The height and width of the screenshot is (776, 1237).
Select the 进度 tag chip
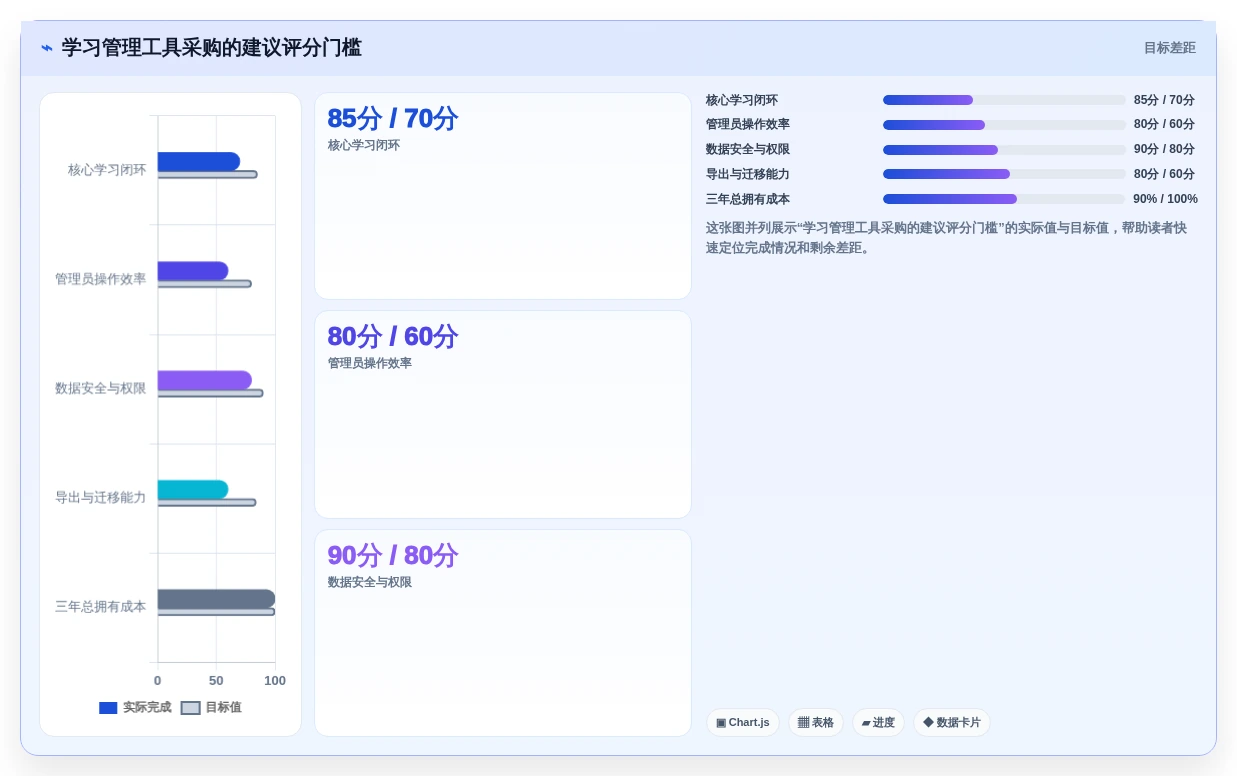coord(878,722)
